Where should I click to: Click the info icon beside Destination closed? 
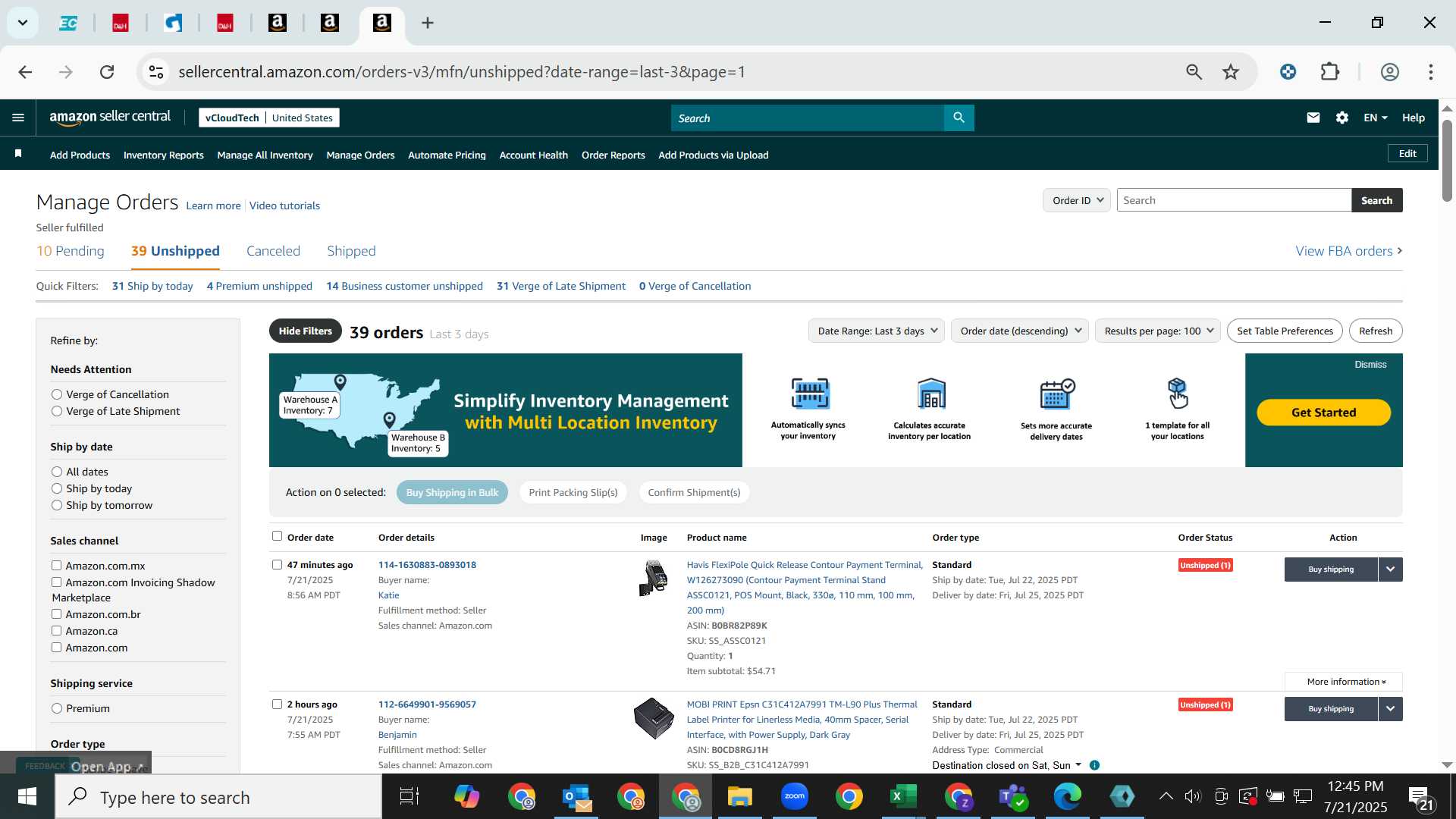pyautogui.click(x=1094, y=765)
